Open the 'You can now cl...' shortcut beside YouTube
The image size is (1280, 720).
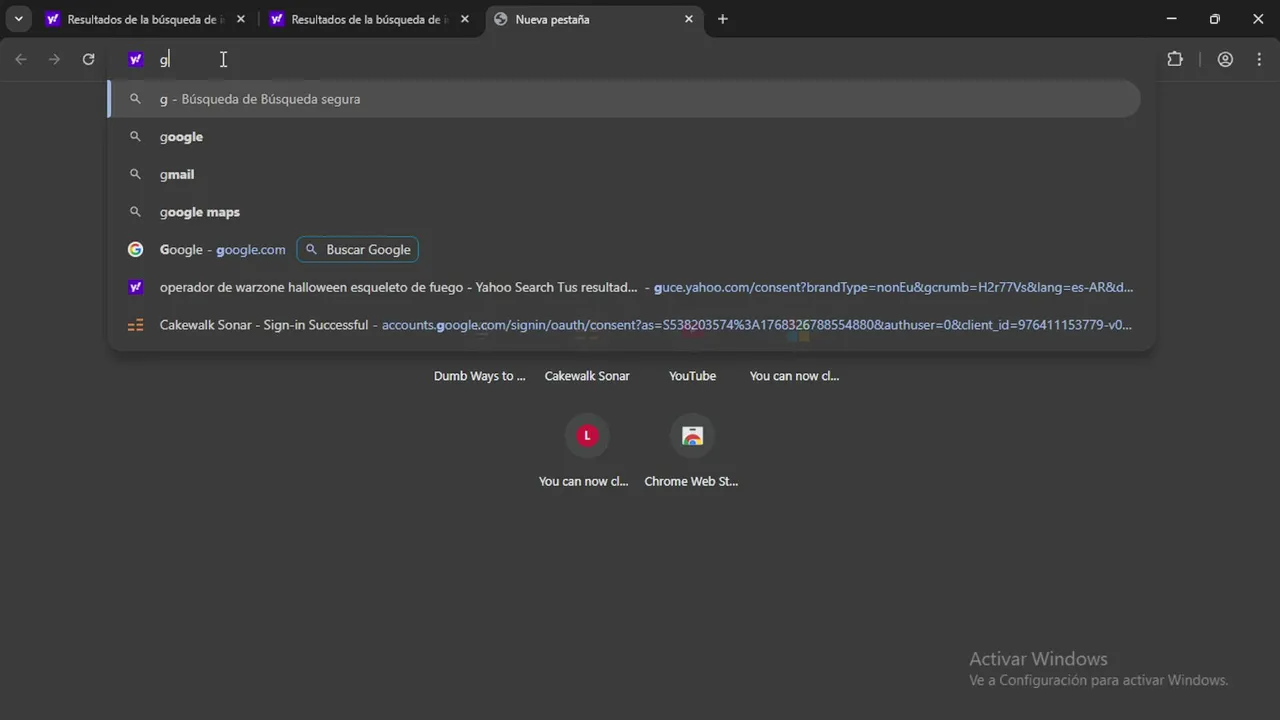[x=795, y=376]
